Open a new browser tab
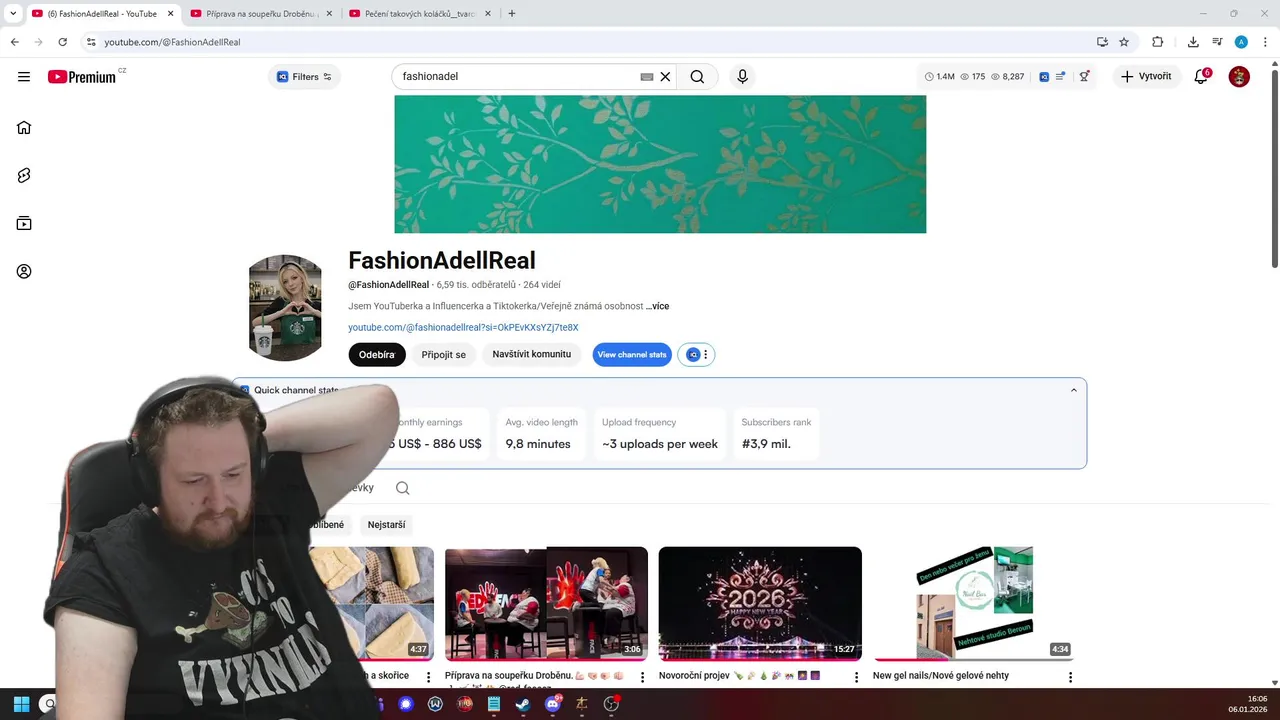Image resolution: width=1280 pixels, height=720 pixels. [512, 14]
